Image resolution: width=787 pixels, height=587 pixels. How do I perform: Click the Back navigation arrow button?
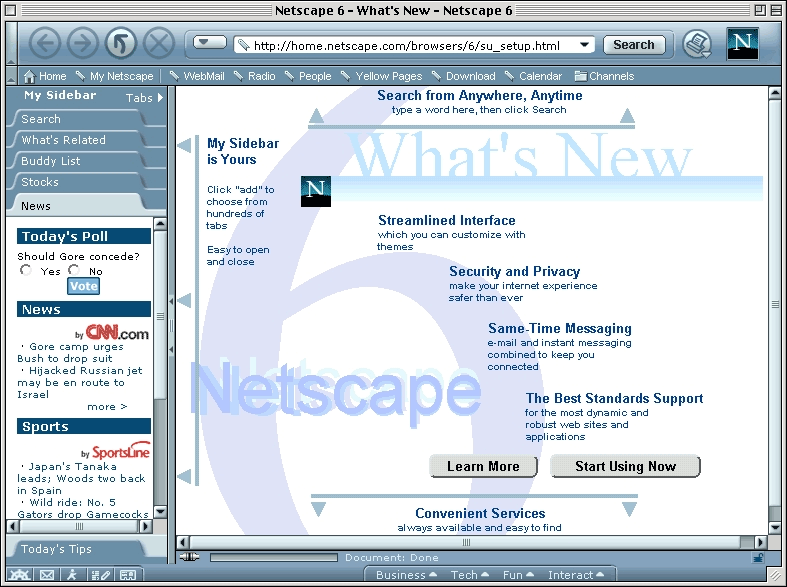46,43
